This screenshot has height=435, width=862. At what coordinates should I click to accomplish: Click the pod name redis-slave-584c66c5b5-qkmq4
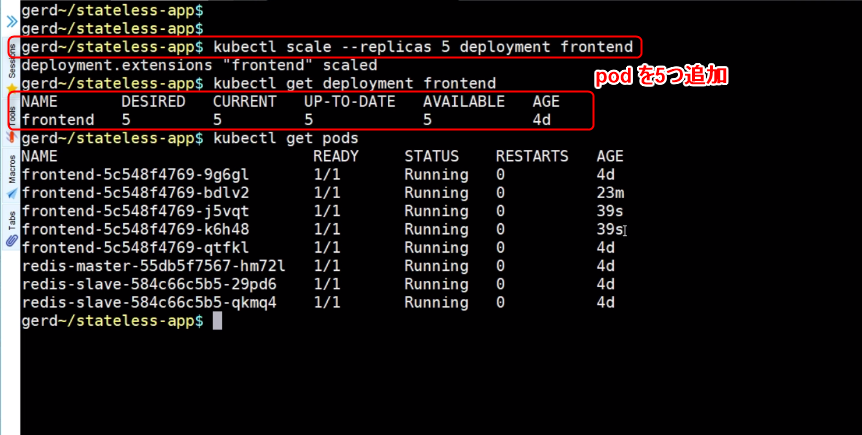pyautogui.click(x=148, y=302)
